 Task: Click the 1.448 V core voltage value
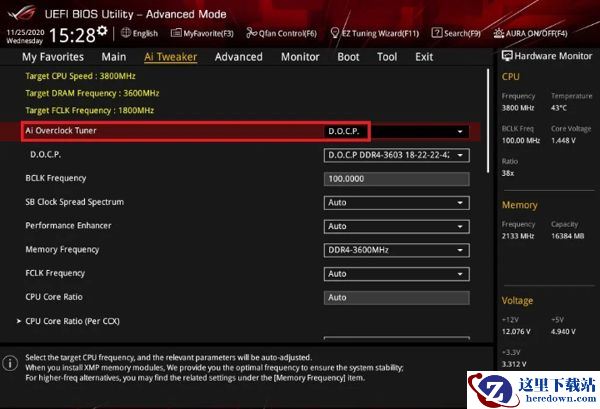[563, 140]
